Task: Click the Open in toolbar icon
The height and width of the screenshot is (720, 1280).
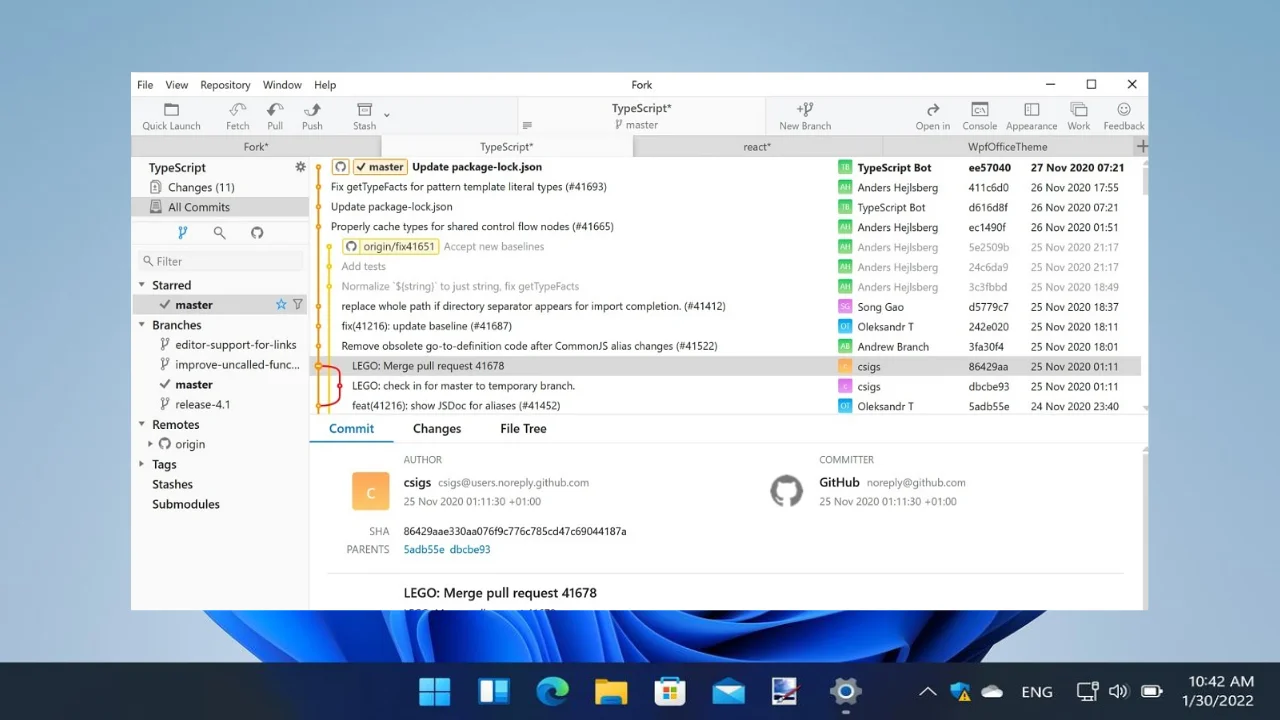Action: [933, 116]
